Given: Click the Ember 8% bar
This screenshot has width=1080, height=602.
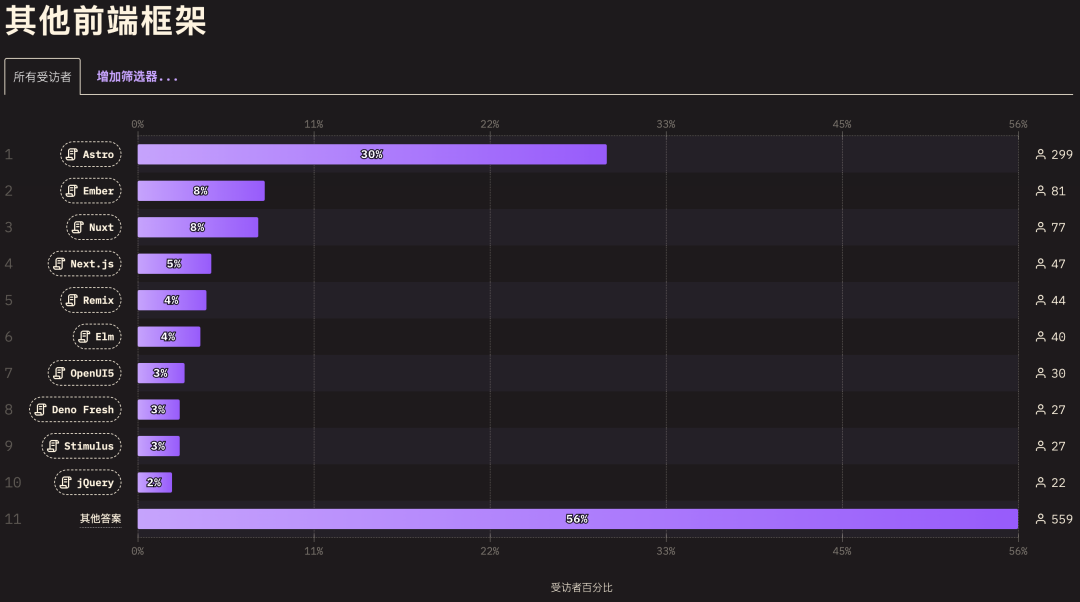Looking at the screenshot, I should (201, 191).
